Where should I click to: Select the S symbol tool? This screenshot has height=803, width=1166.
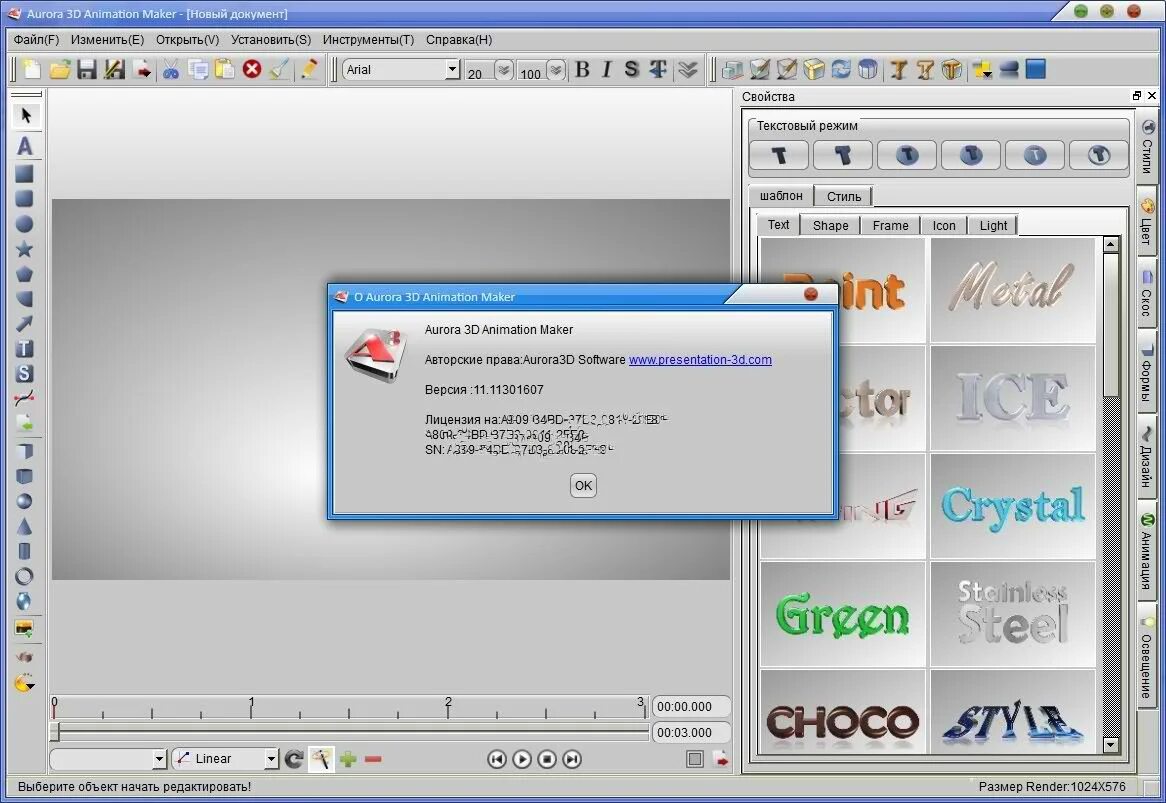click(x=24, y=373)
